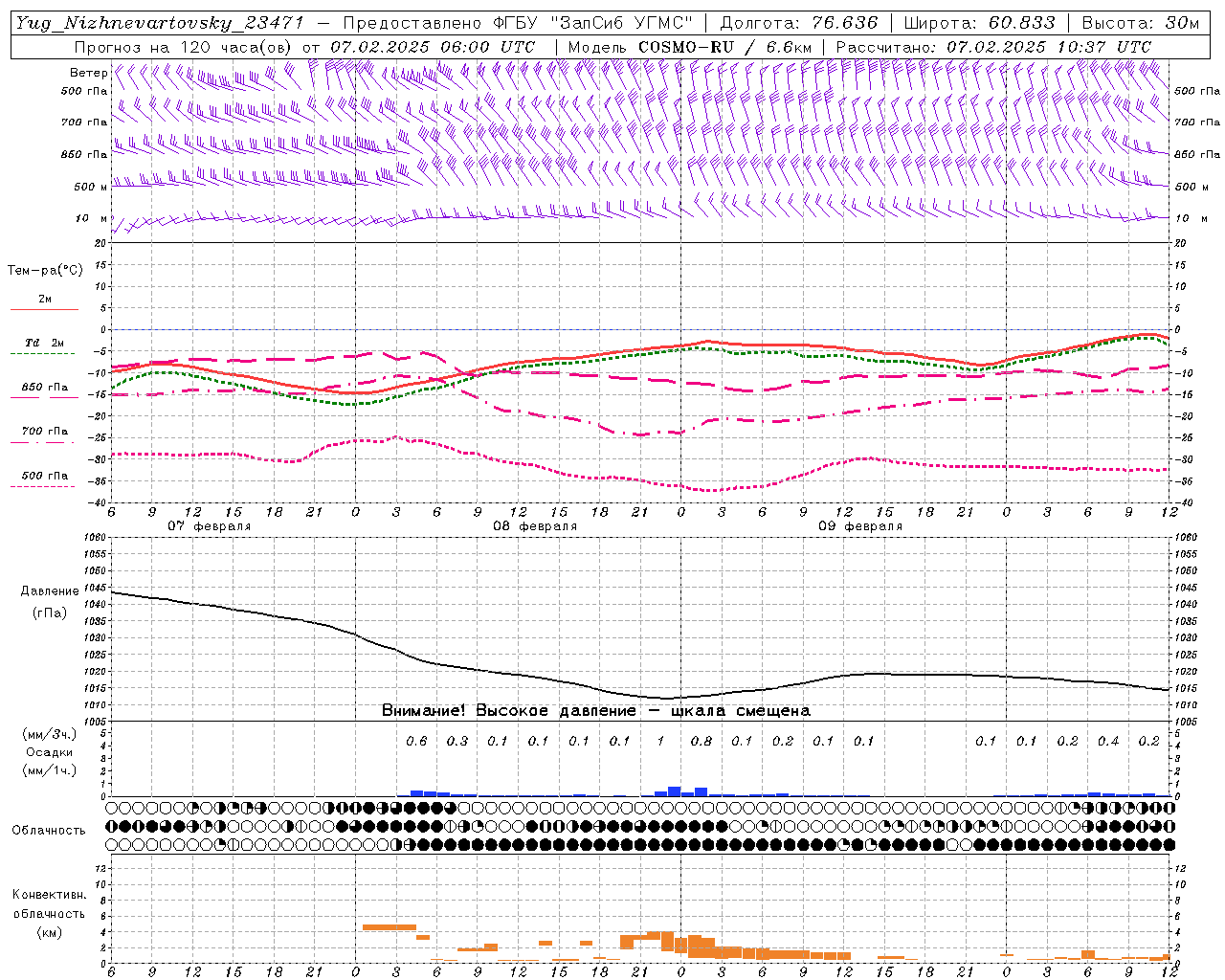1225x980 pixels.
Task: Click the 07 февраля date label
Action: (x=210, y=526)
